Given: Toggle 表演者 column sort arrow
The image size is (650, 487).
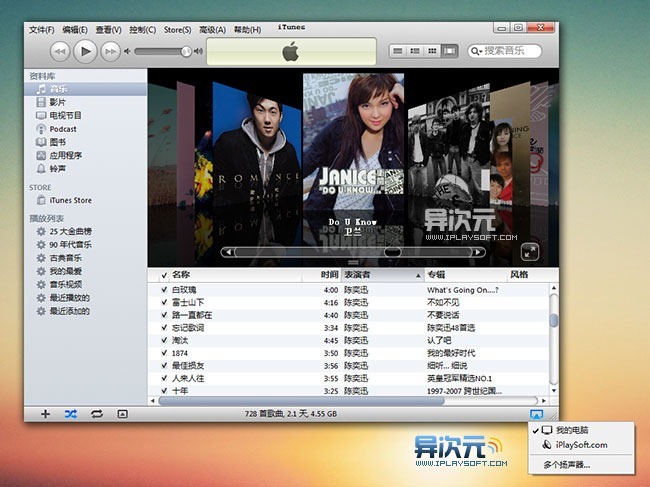Looking at the screenshot, I should pos(418,276).
